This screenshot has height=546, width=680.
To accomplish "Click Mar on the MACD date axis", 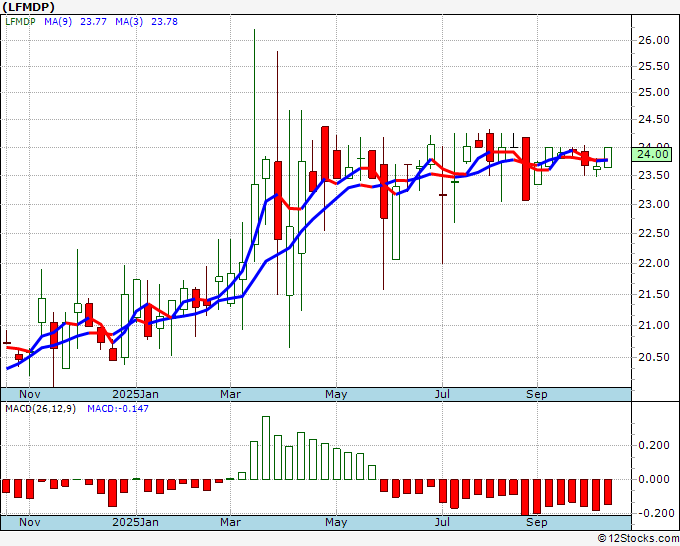I will pos(230,522).
